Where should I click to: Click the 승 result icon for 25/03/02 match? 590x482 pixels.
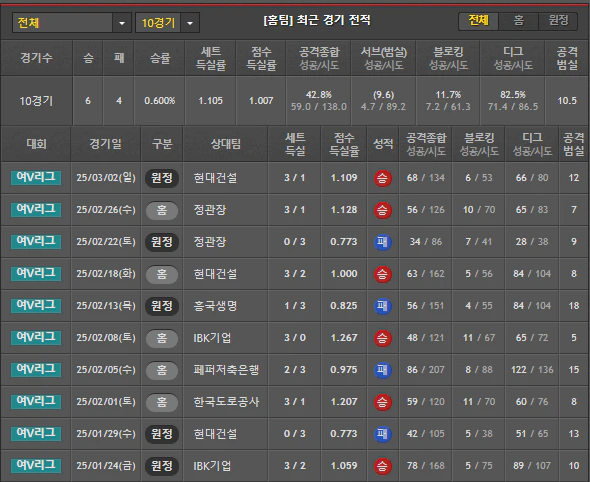coord(382,178)
